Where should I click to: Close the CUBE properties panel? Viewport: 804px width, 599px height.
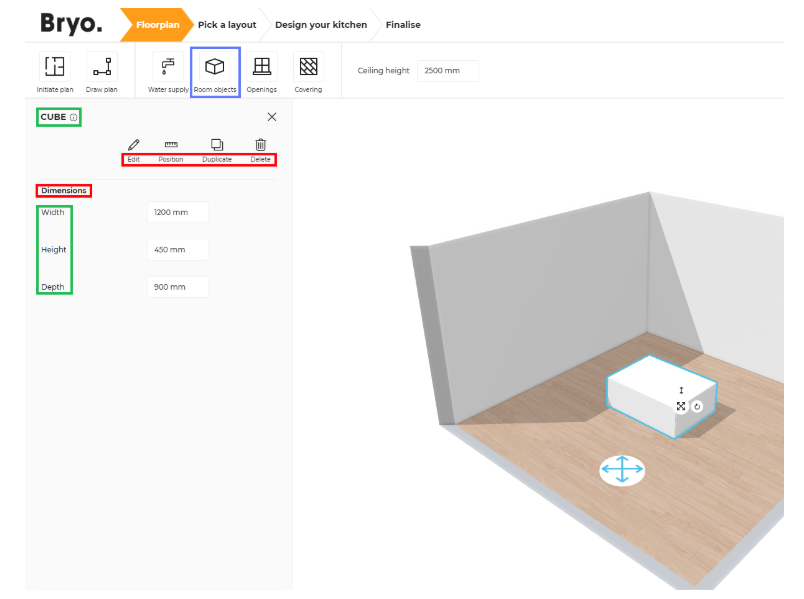272,117
